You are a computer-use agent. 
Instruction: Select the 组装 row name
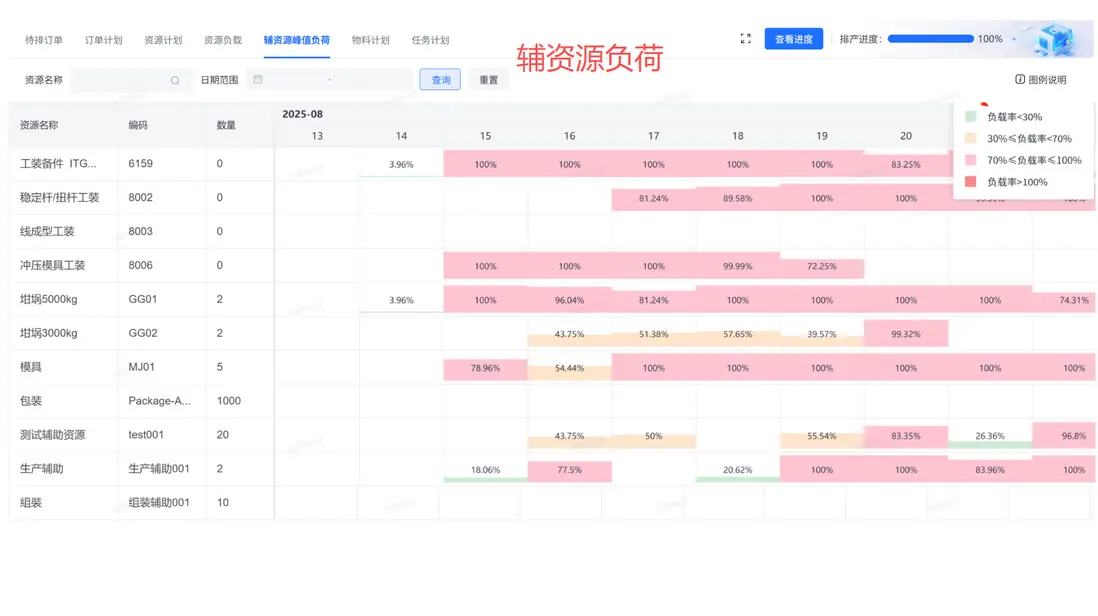[x=31, y=503]
